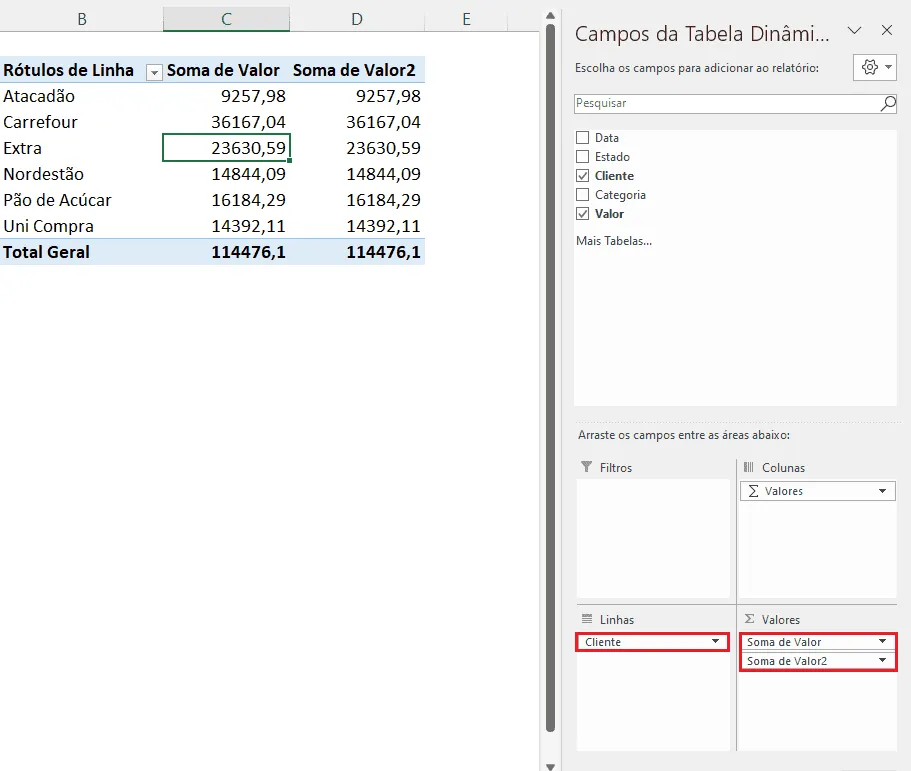The height and width of the screenshot is (771, 911).
Task: Check the Data field checkbox
Action: coord(582,138)
